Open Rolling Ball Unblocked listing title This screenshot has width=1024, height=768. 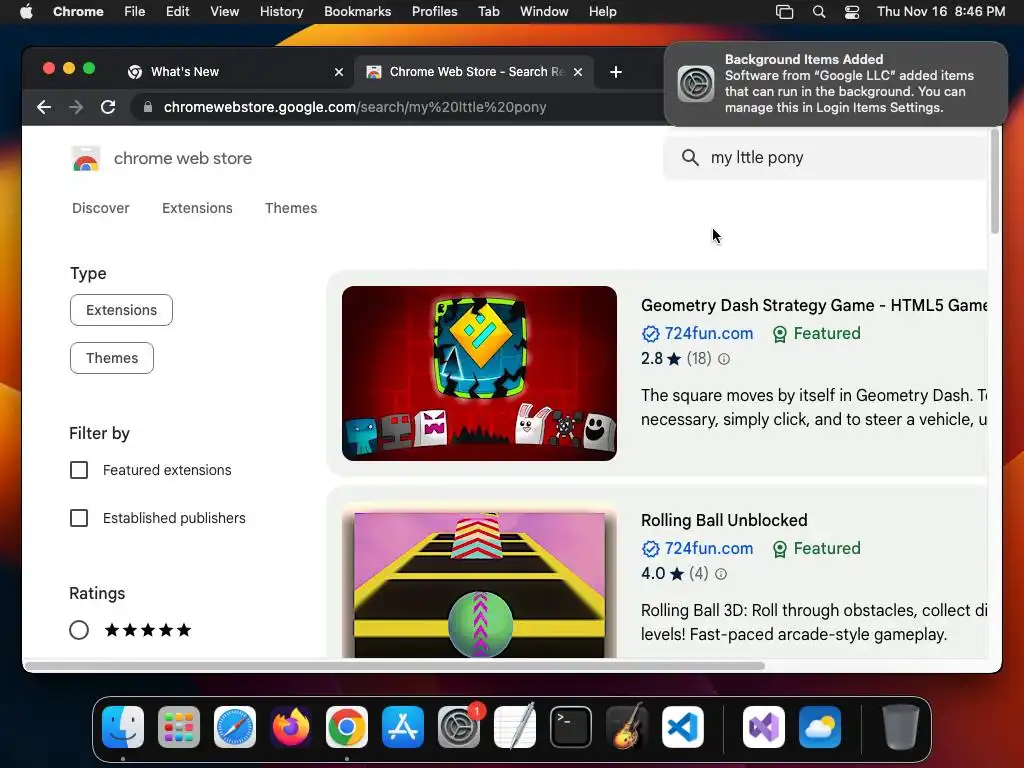click(x=724, y=520)
